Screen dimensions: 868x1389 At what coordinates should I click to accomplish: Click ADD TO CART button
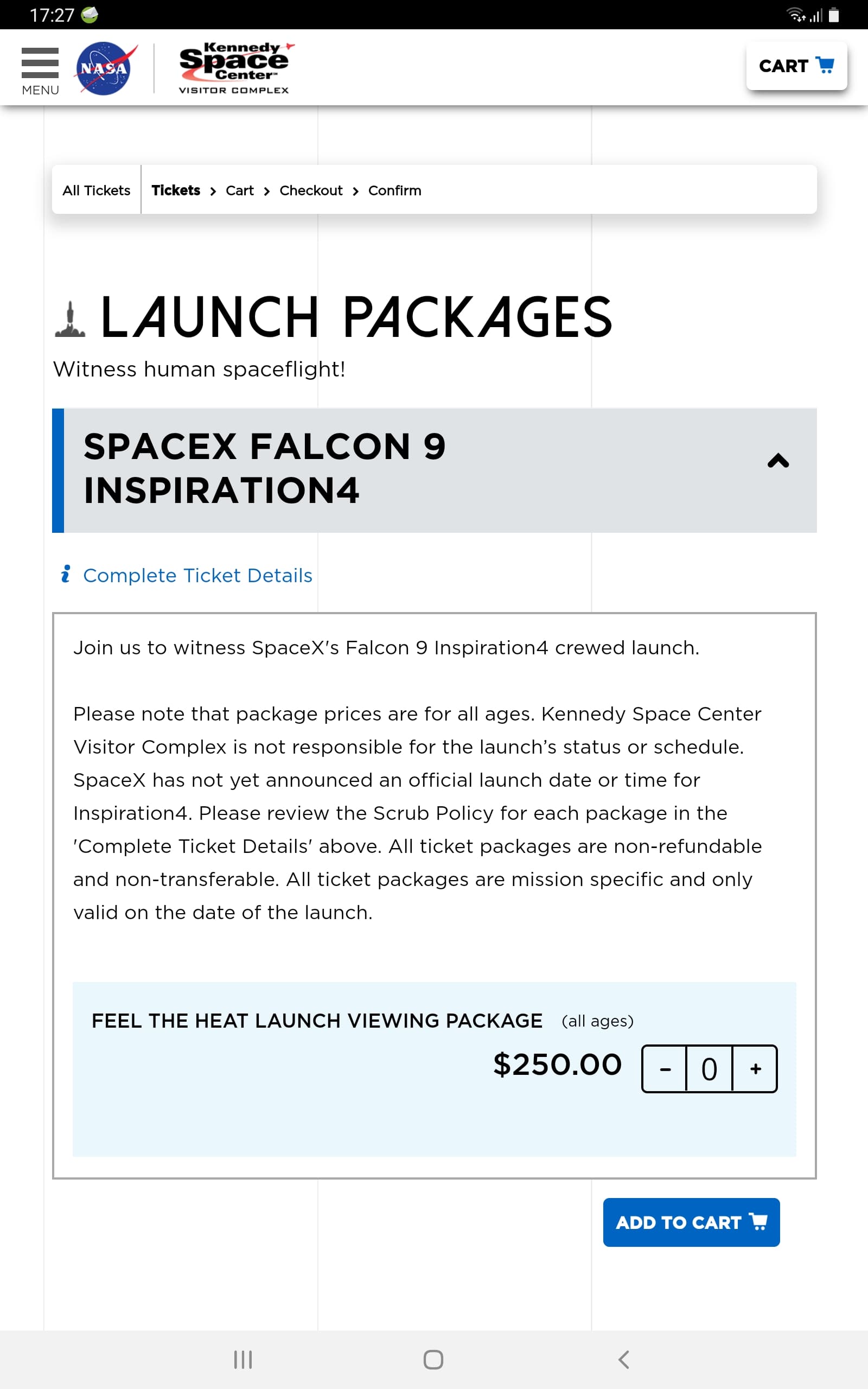pyautogui.click(x=691, y=1222)
